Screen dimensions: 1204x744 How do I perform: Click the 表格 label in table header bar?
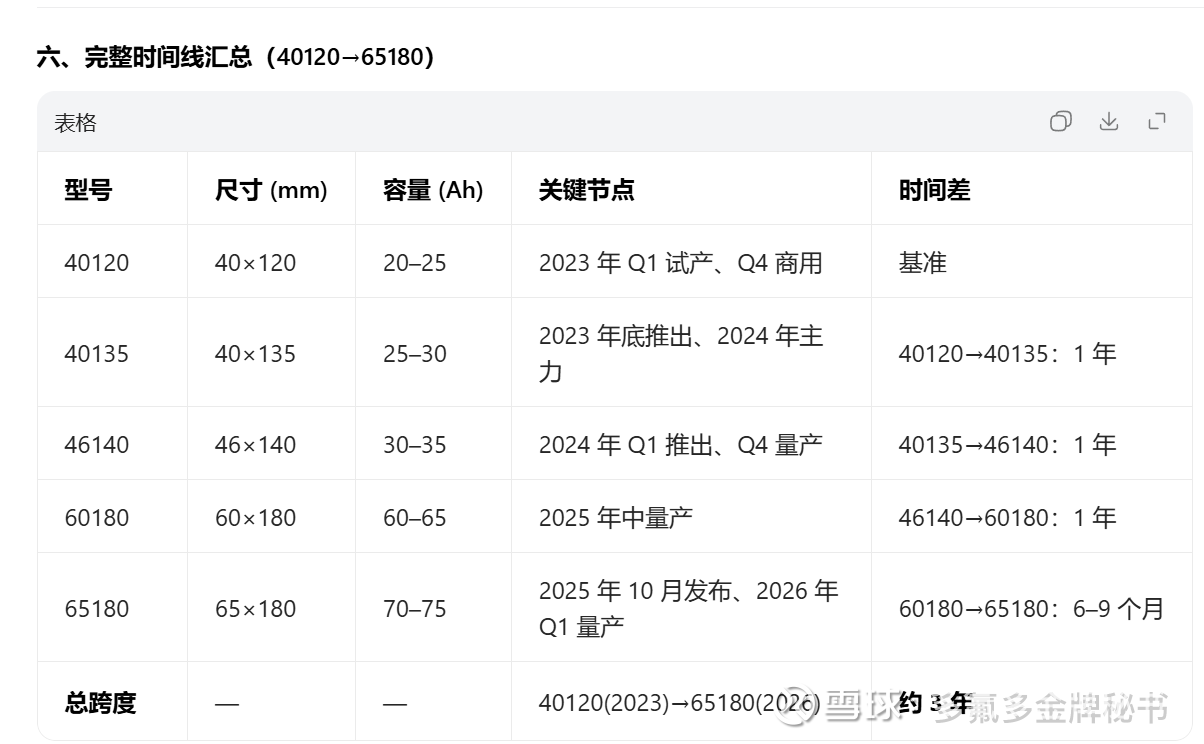pyautogui.click(x=75, y=123)
